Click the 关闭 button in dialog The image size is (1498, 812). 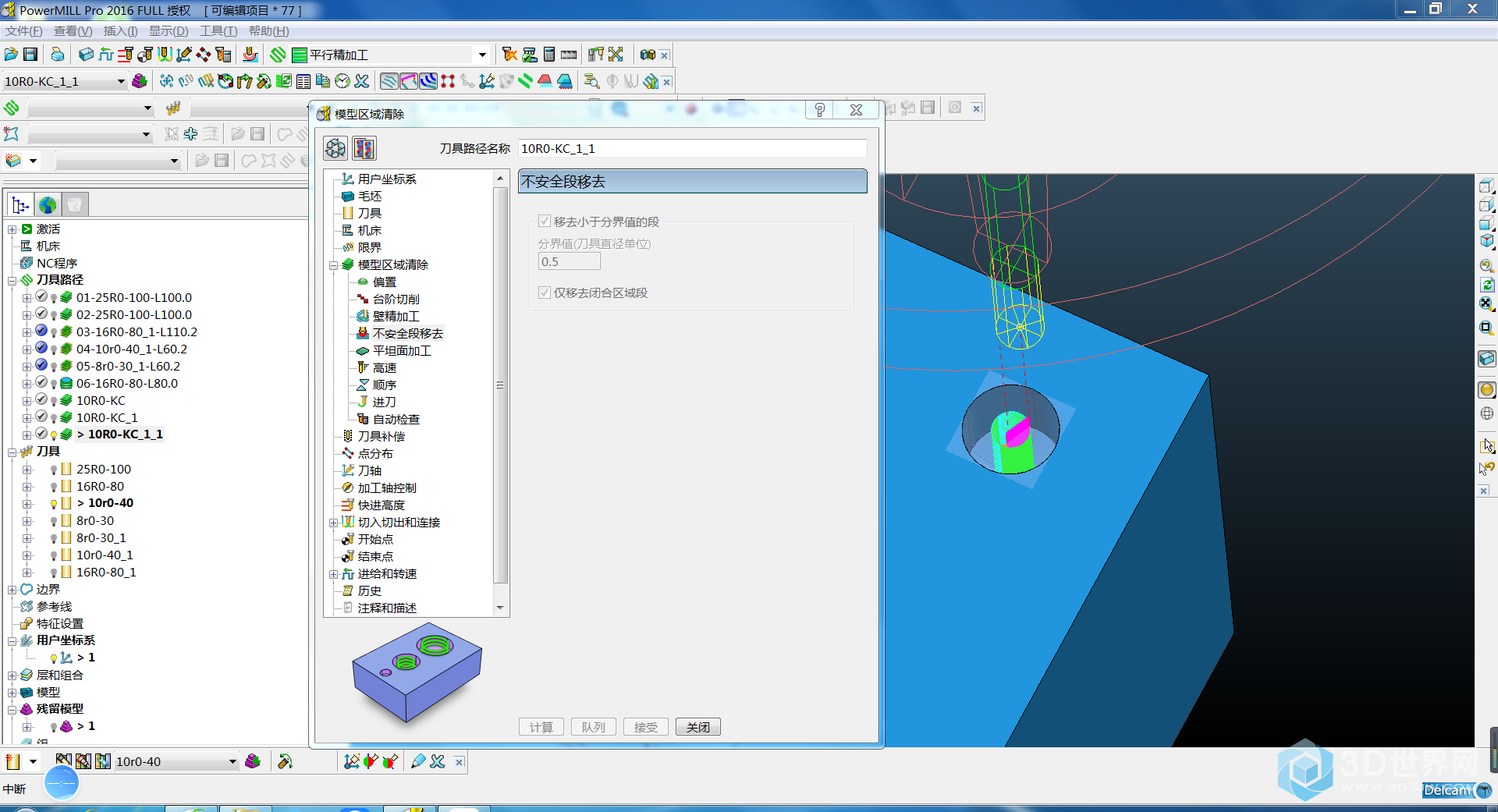click(698, 727)
